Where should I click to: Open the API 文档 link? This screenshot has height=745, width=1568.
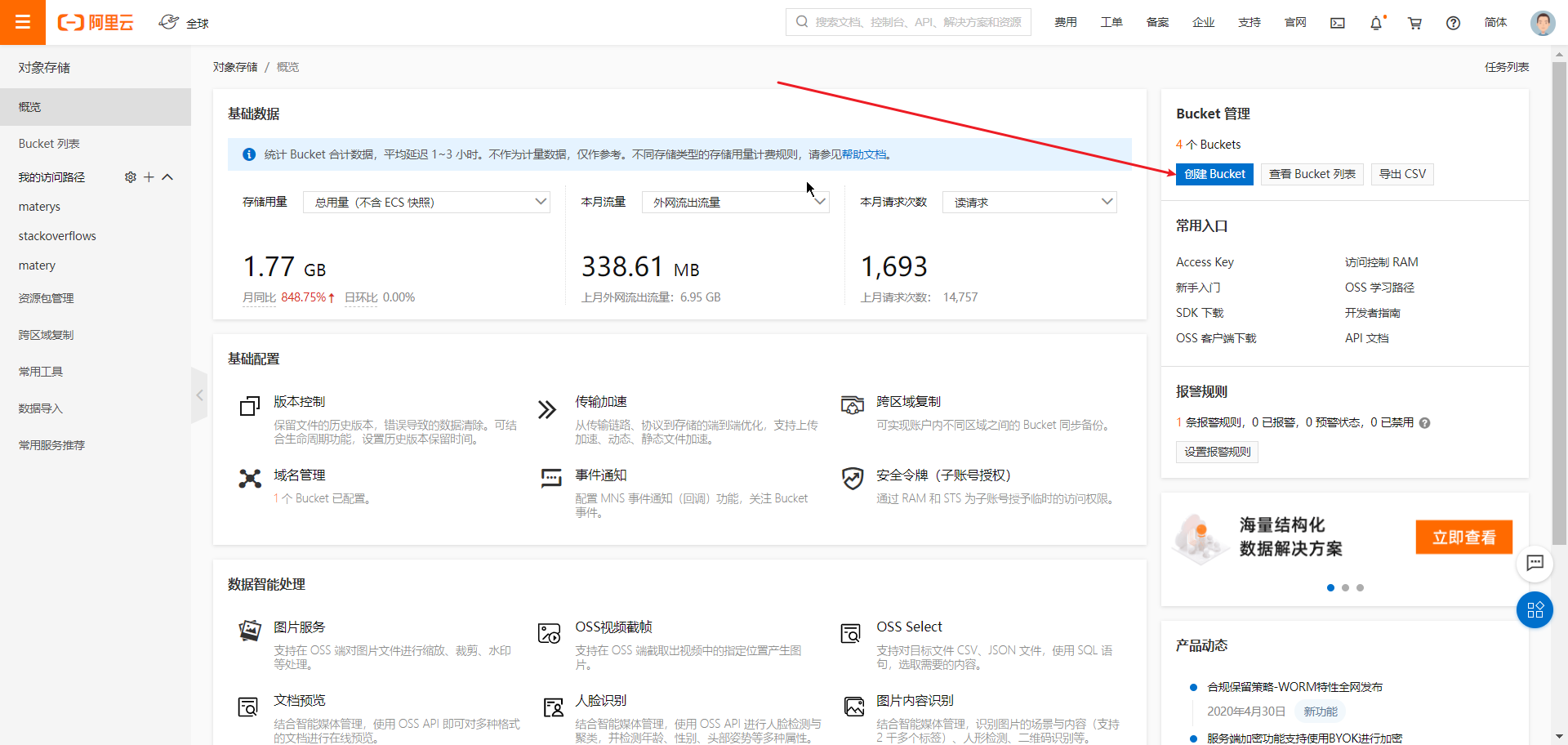(x=1366, y=338)
